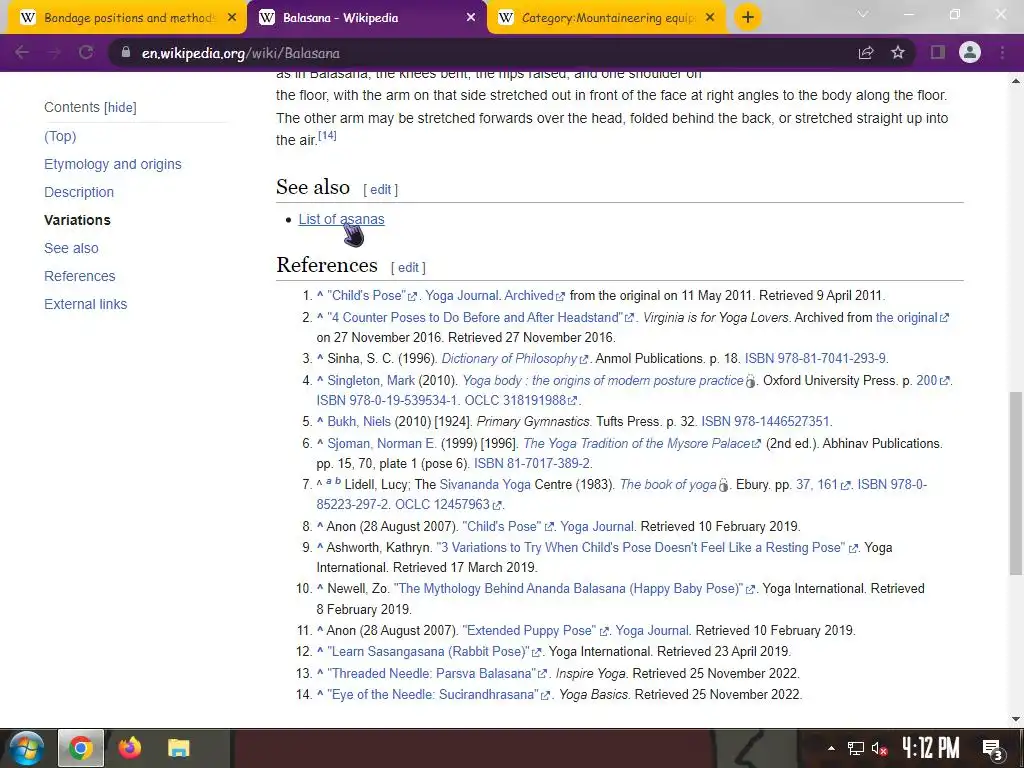Screen dimensions: 1024x768
Task: Hide the Contents sidebar
Action: coord(121,107)
